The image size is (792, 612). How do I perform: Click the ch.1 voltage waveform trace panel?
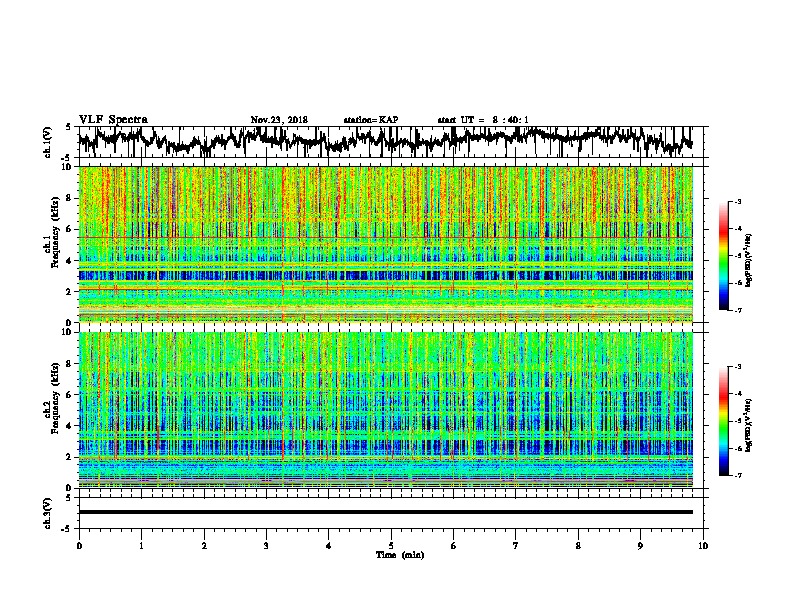click(393, 142)
